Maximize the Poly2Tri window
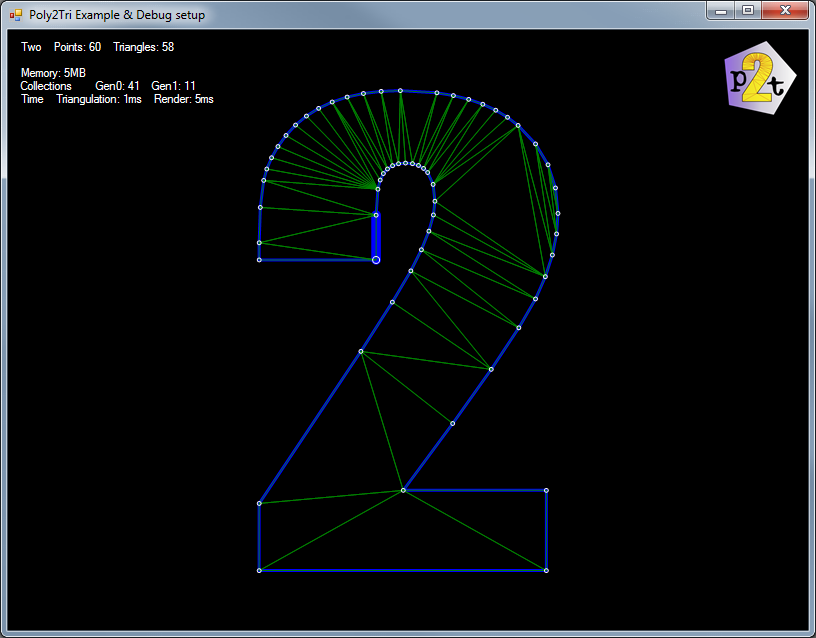The height and width of the screenshot is (638, 816). tap(748, 10)
